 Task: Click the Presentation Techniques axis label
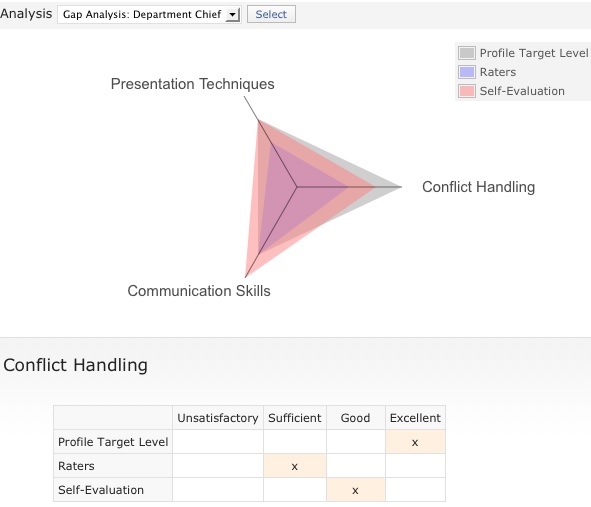[x=193, y=84]
